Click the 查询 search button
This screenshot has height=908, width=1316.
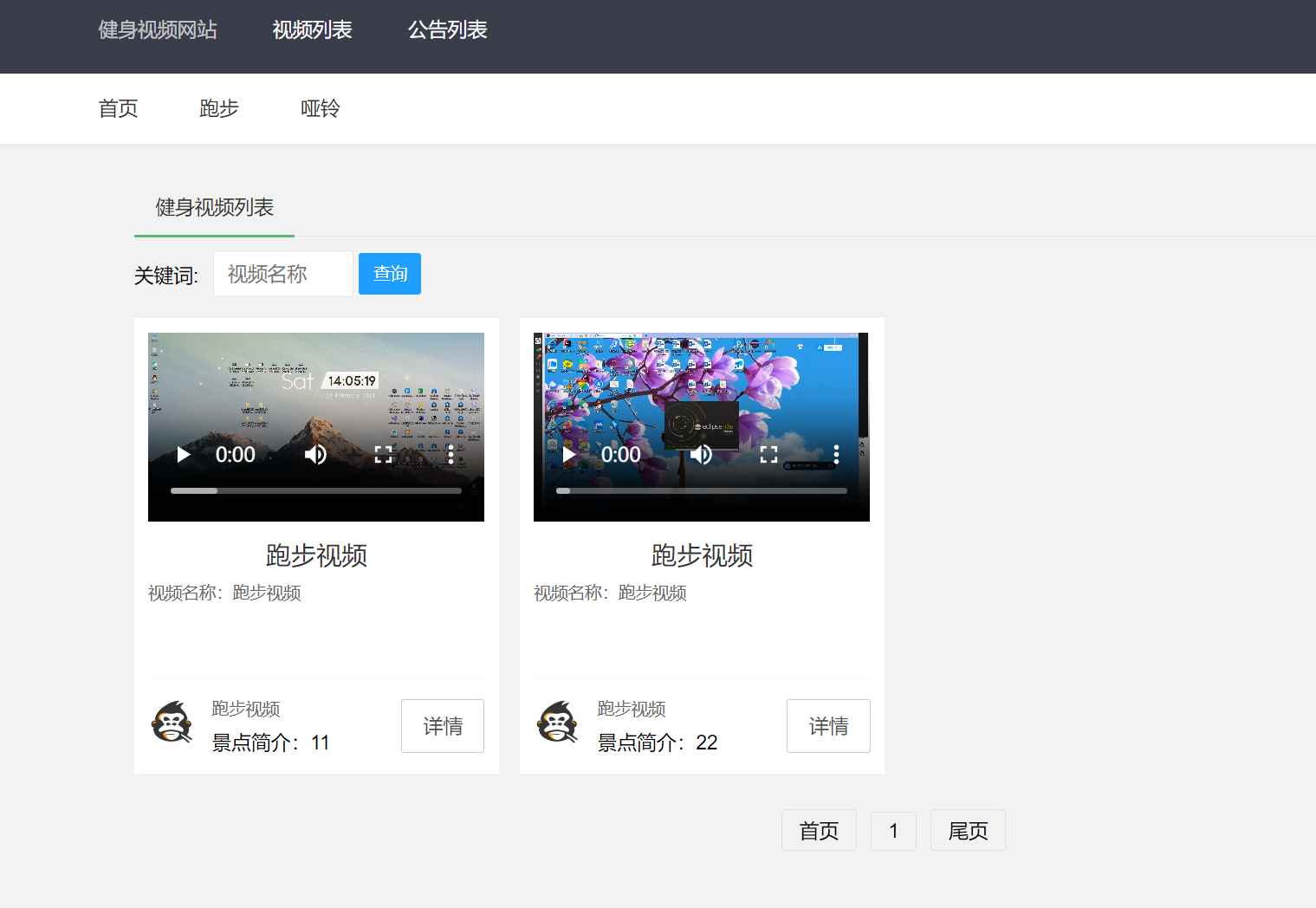click(390, 274)
